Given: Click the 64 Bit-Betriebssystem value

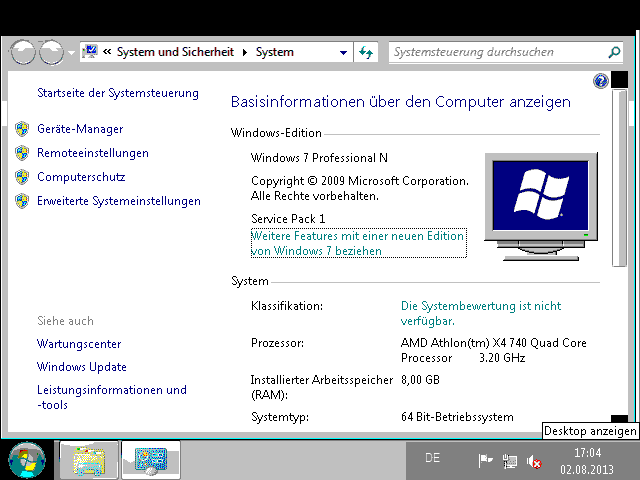Looking at the screenshot, I should tap(457, 417).
